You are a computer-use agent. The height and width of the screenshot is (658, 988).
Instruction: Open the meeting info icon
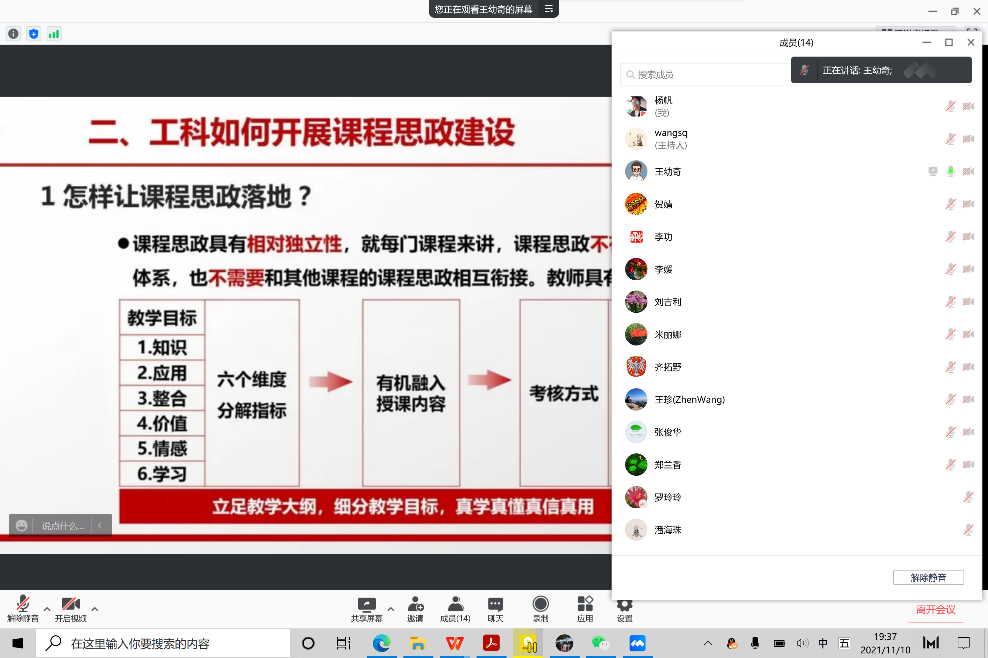coord(13,33)
